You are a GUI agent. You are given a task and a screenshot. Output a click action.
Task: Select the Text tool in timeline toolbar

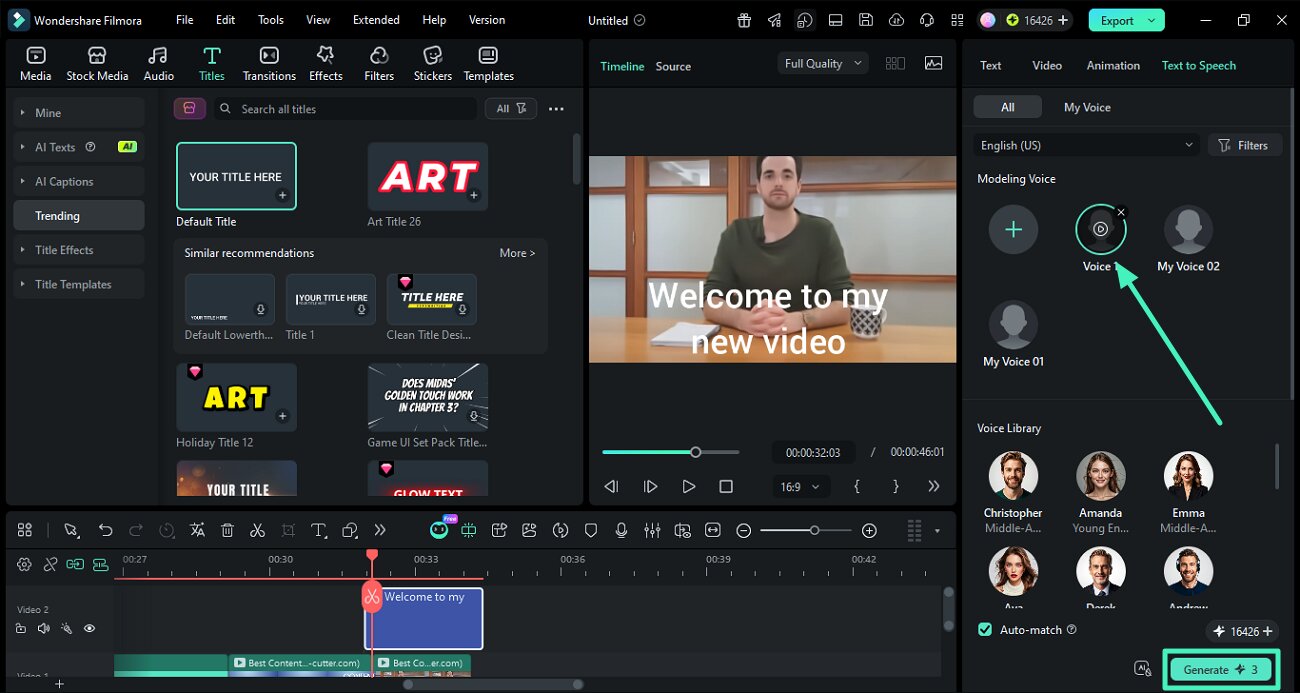pos(319,530)
